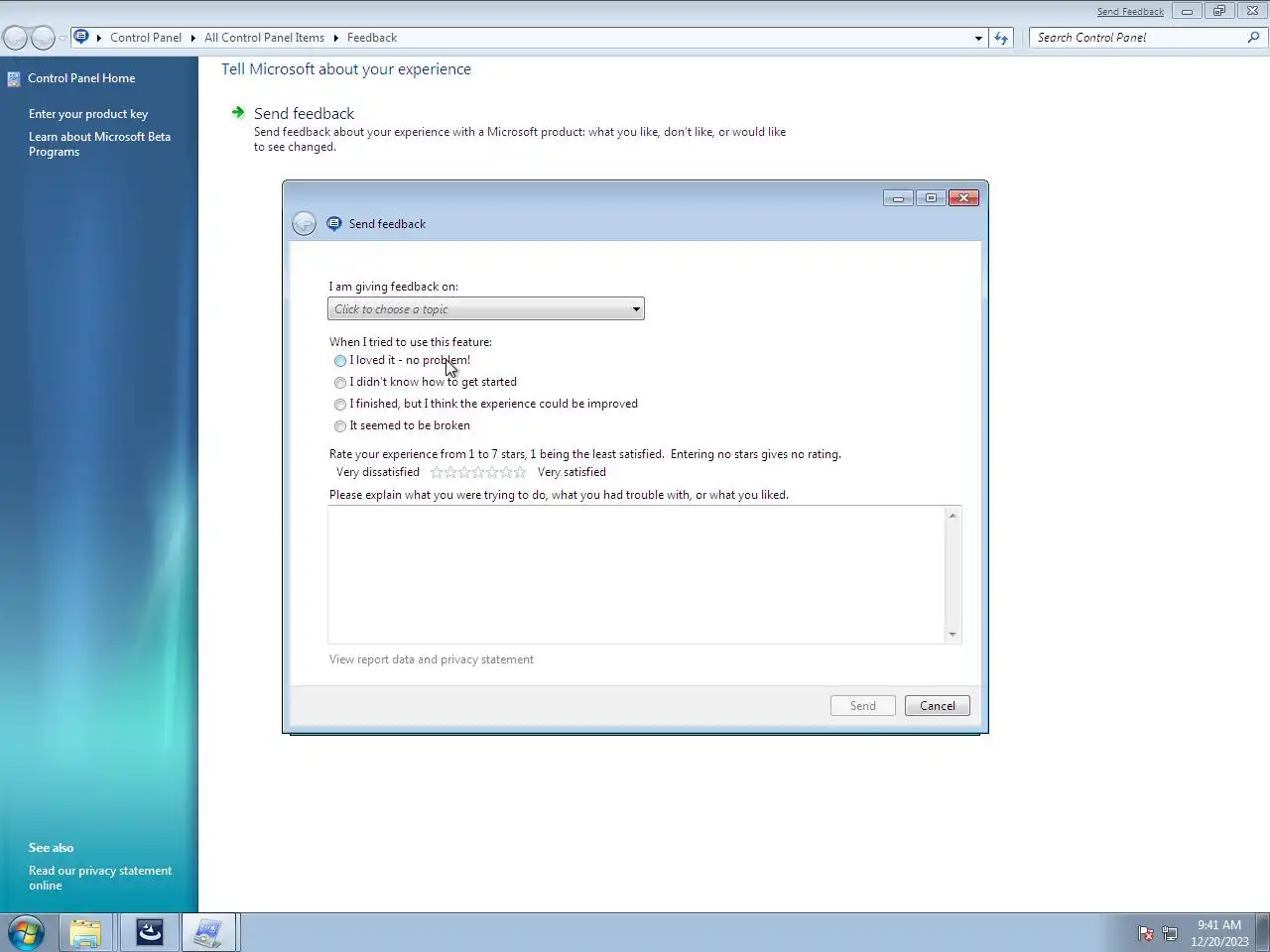Click the Search Control Panel field

click(1136, 38)
